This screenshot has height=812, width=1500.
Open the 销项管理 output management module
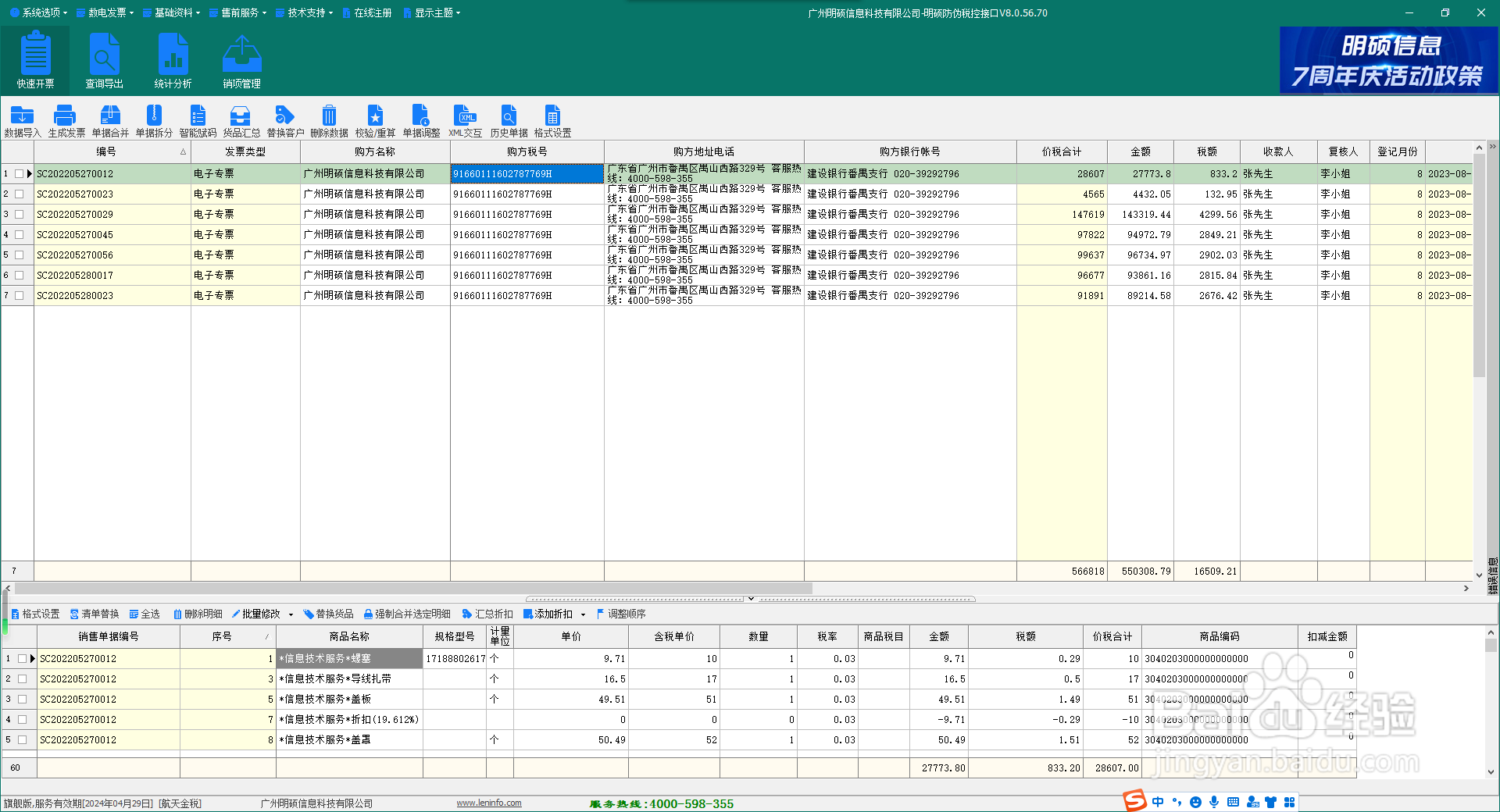[241, 60]
